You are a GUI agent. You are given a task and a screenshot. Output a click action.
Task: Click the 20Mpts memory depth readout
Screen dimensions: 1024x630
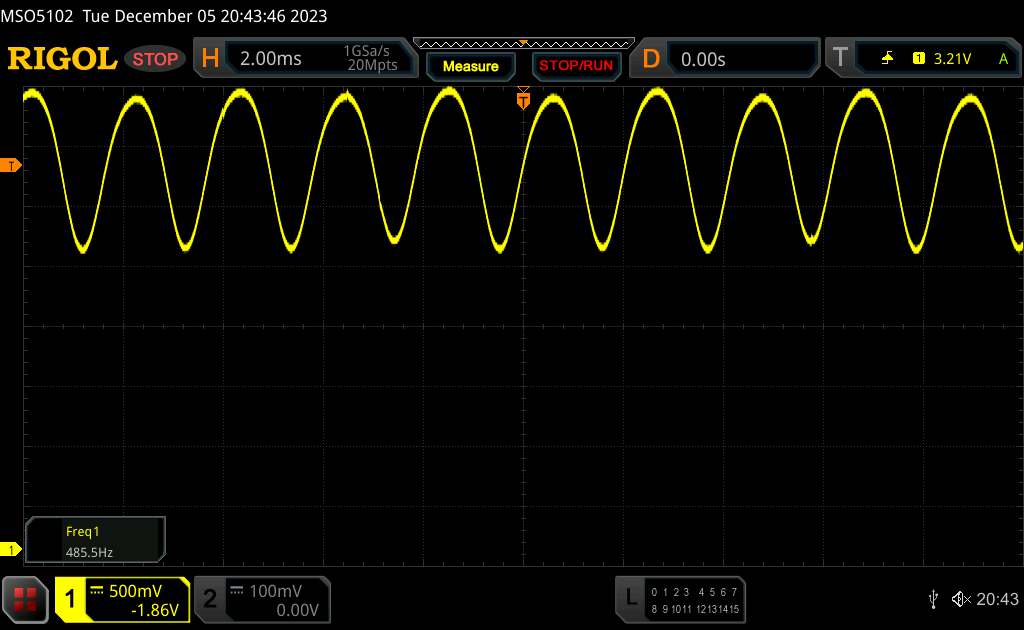tap(372, 65)
